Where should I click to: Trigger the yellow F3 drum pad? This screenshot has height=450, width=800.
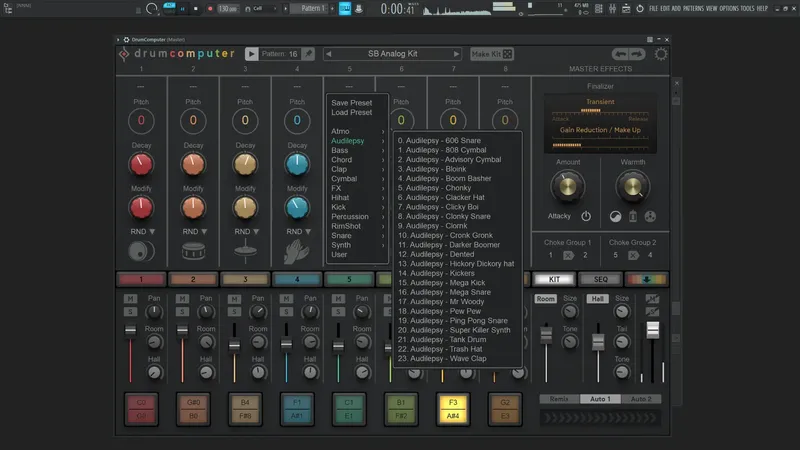click(453, 409)
